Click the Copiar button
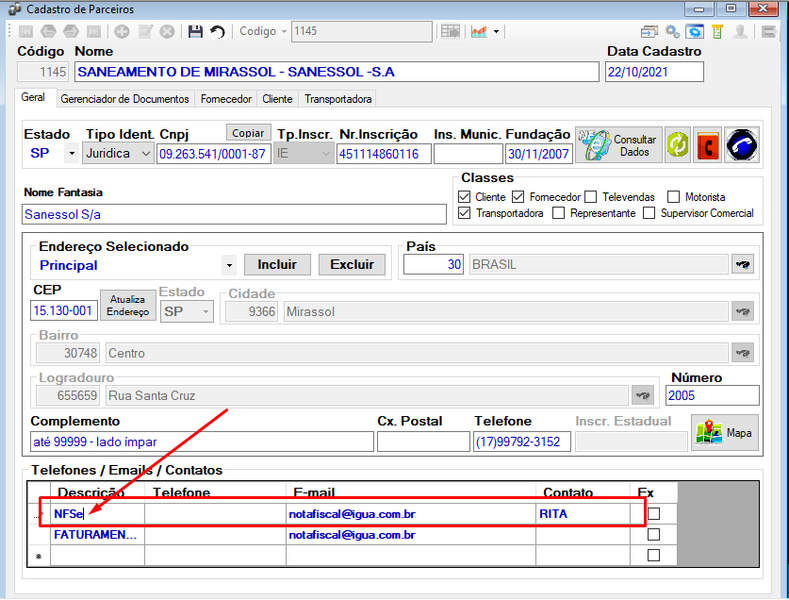The height and width of the screenshot is (600, 789). point(248,133)
